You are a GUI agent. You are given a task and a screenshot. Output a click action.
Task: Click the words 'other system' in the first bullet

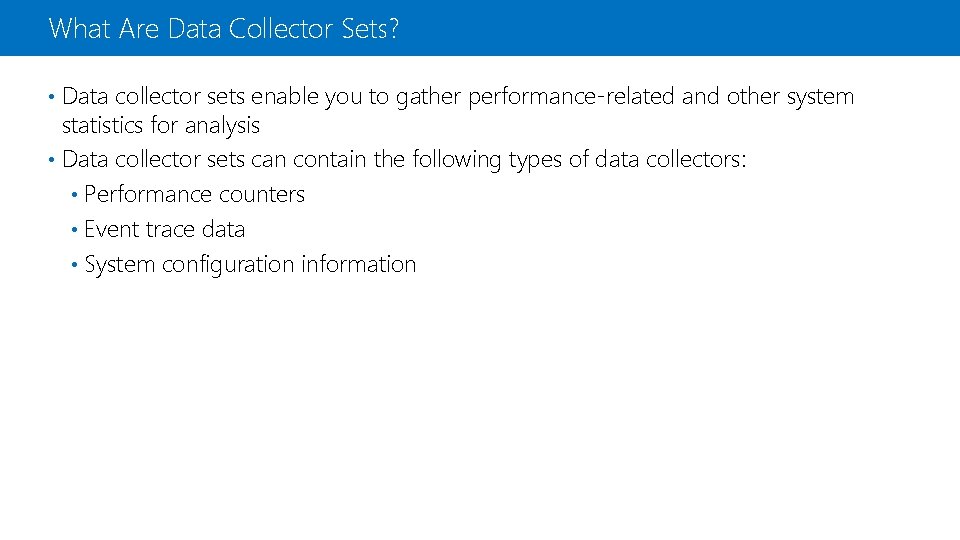point(790,97)
